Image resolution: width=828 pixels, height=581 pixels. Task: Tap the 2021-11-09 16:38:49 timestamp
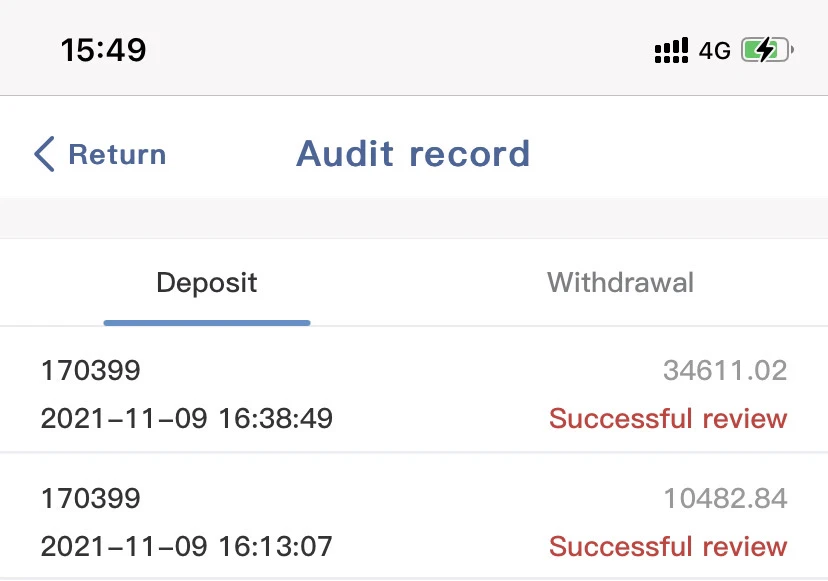(x=187, y=418)
